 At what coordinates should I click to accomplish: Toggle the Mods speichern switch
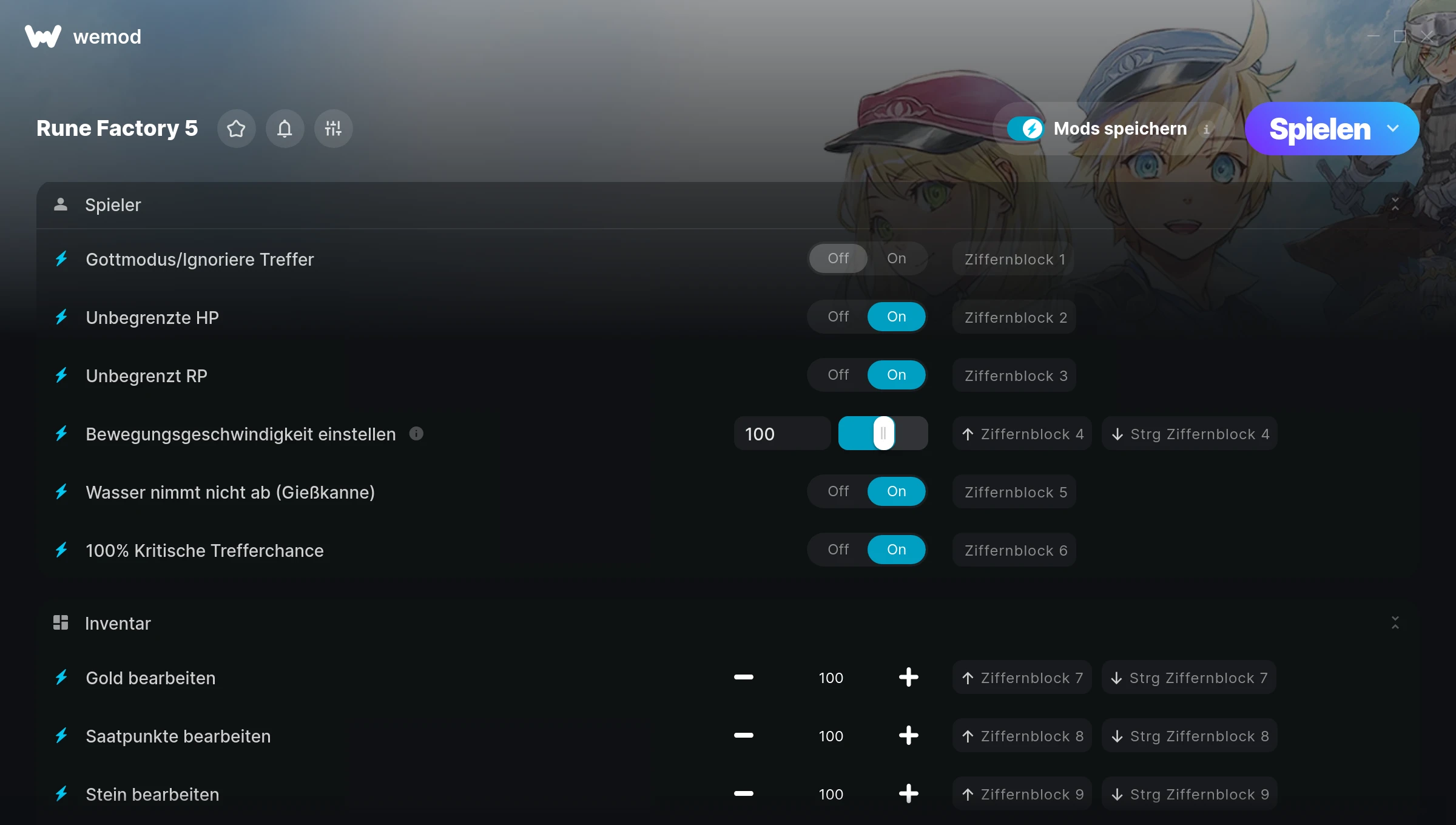[x=1025, y=129]
